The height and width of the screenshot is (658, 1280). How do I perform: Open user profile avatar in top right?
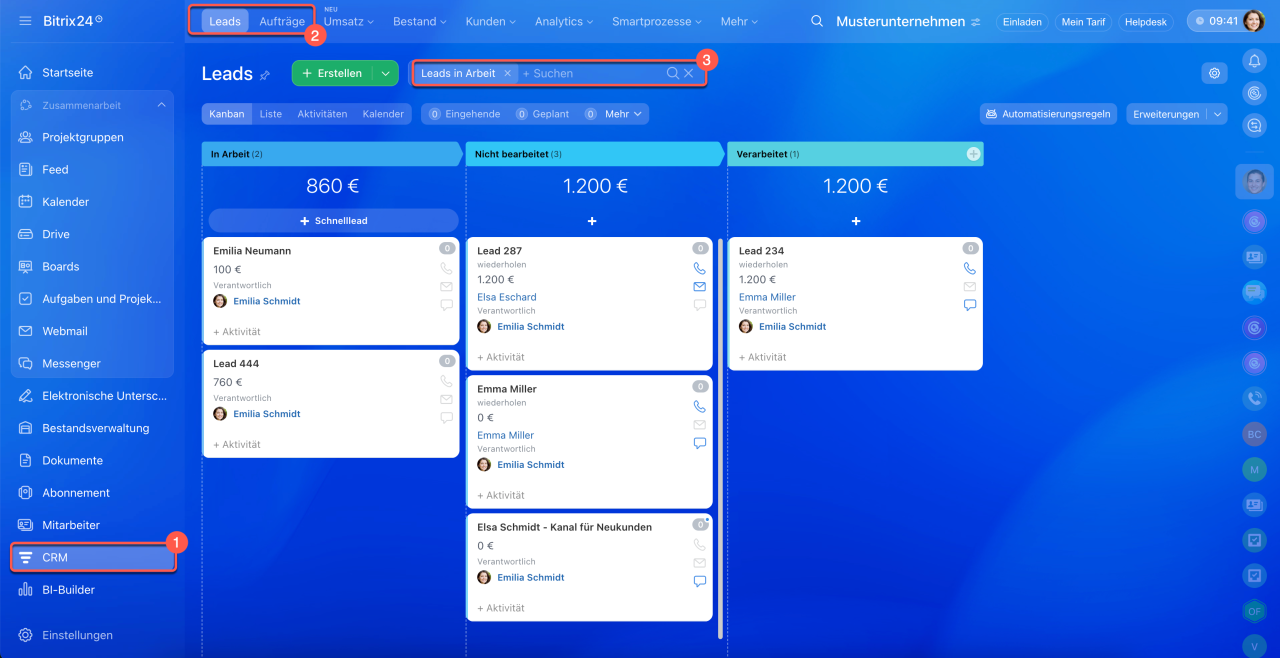click(x=1254, y=21)
